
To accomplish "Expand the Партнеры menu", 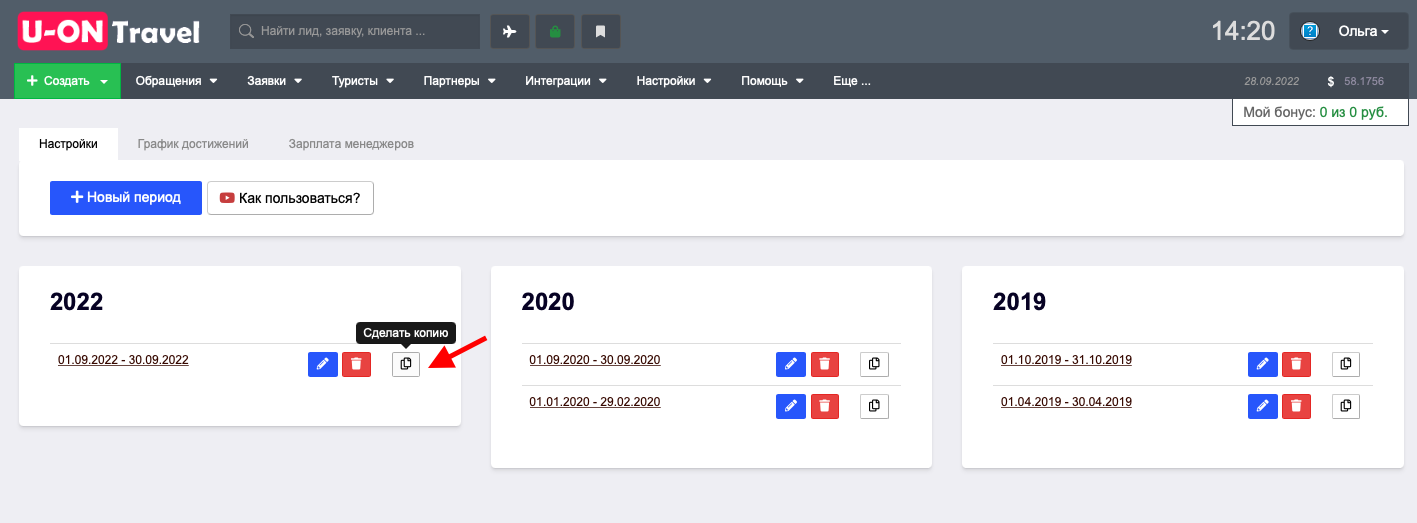I will (460, 81).
